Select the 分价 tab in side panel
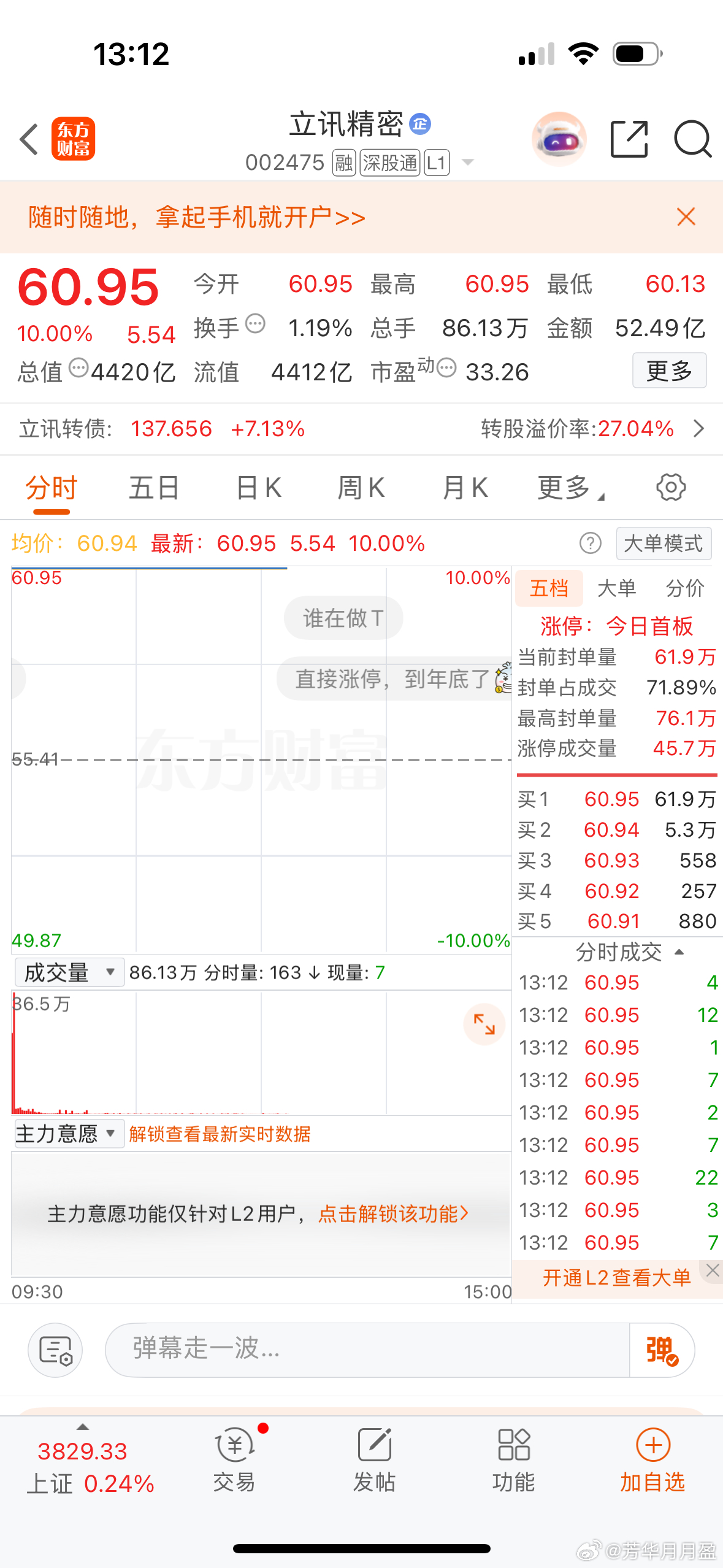Viewport: 723px width, 1568px height. click(x=685, y=588)
